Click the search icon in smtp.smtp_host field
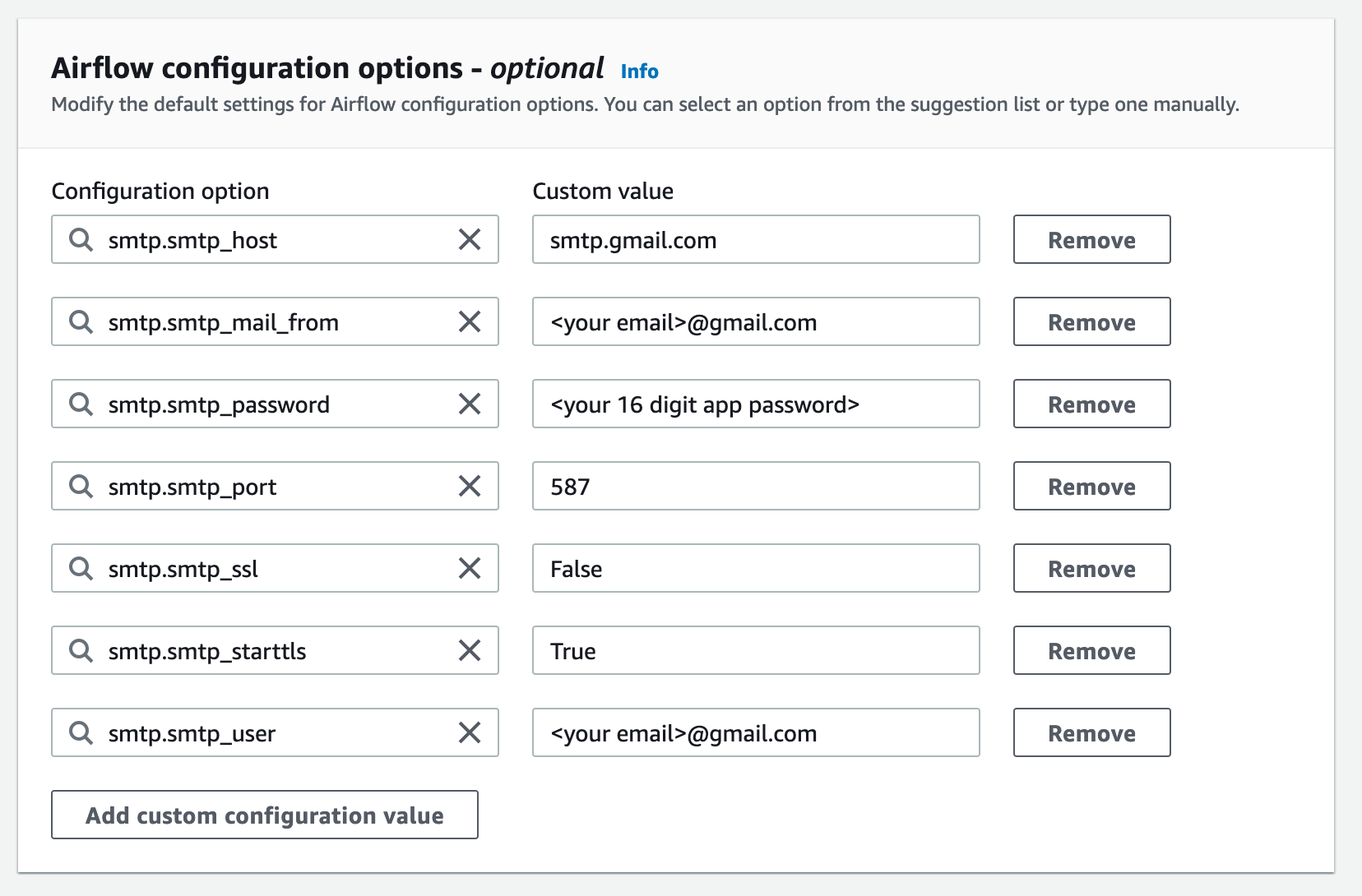The width and height of the screenshot is (1362, 896). (81, 239)
